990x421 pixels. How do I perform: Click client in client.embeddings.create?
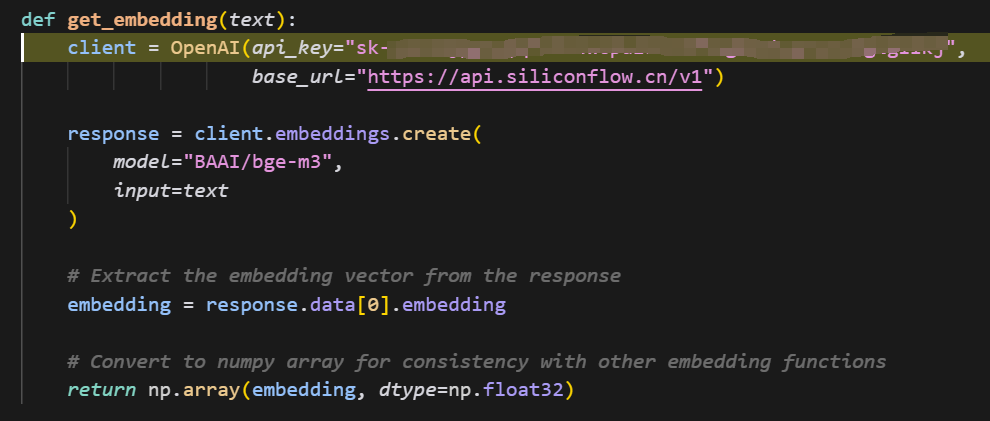coord(229,134)
